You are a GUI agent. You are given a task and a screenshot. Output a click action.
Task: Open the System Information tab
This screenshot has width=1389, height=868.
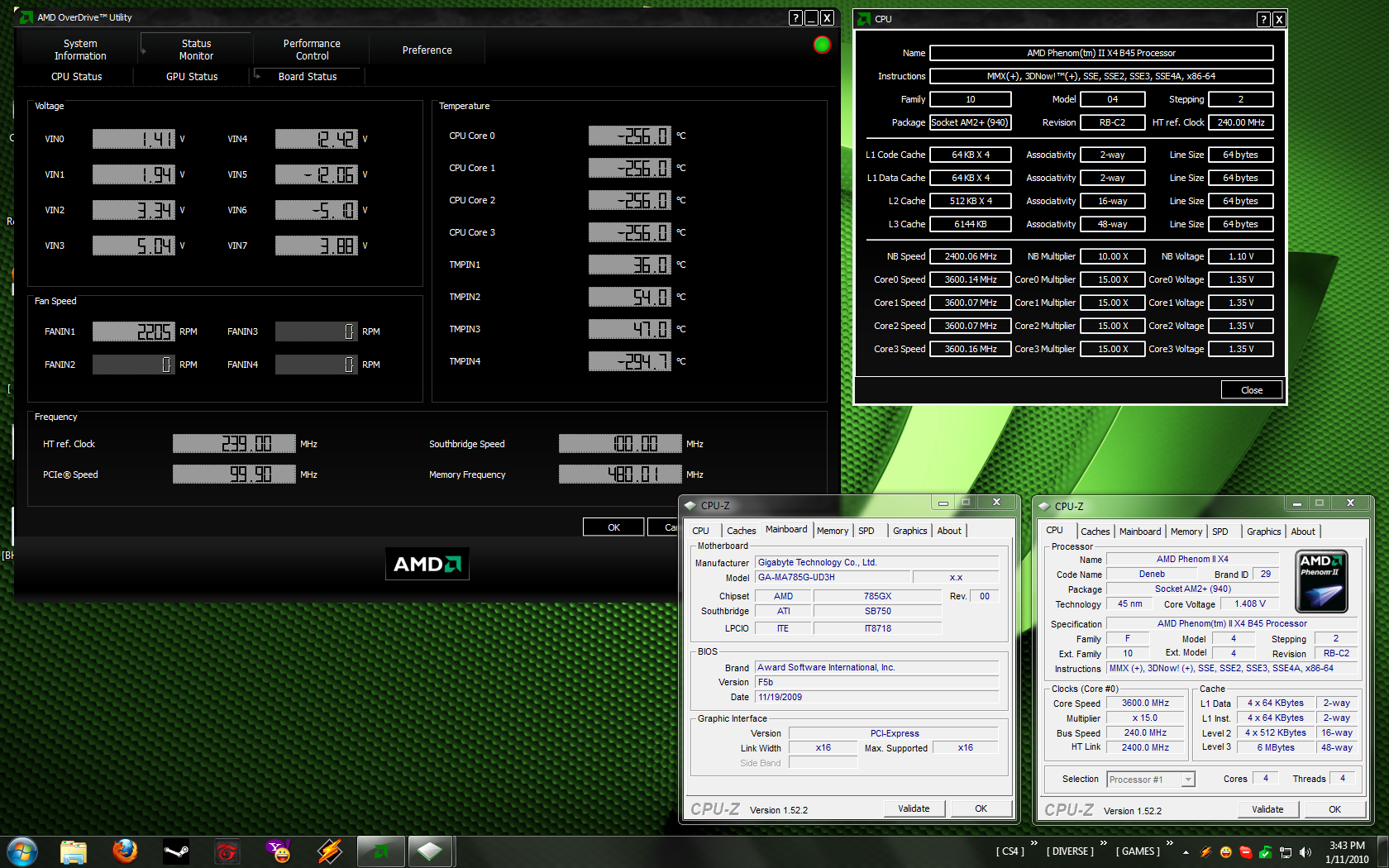tap(80, 50)
